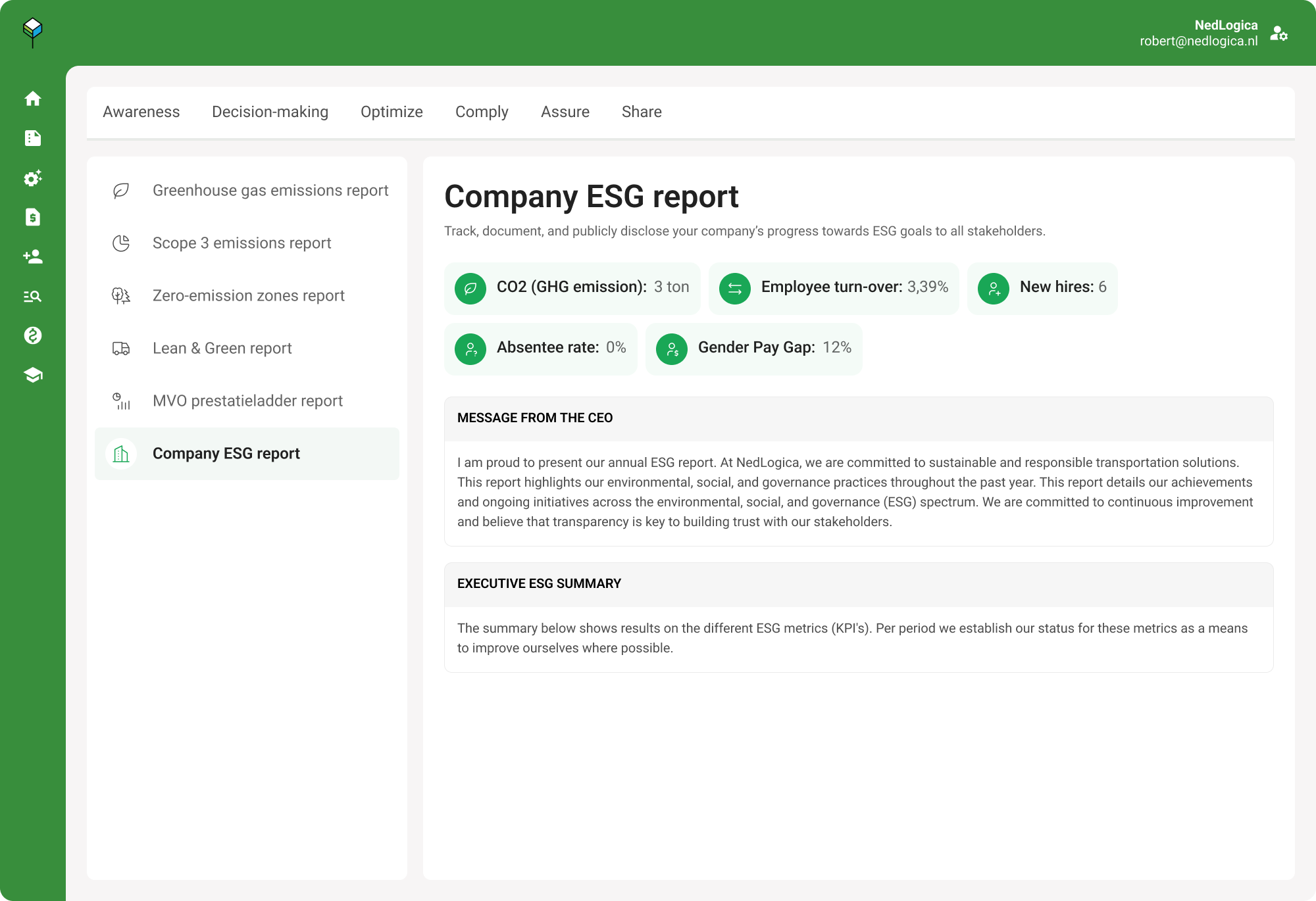Switch to the Decision-making tab

point(270,112)
